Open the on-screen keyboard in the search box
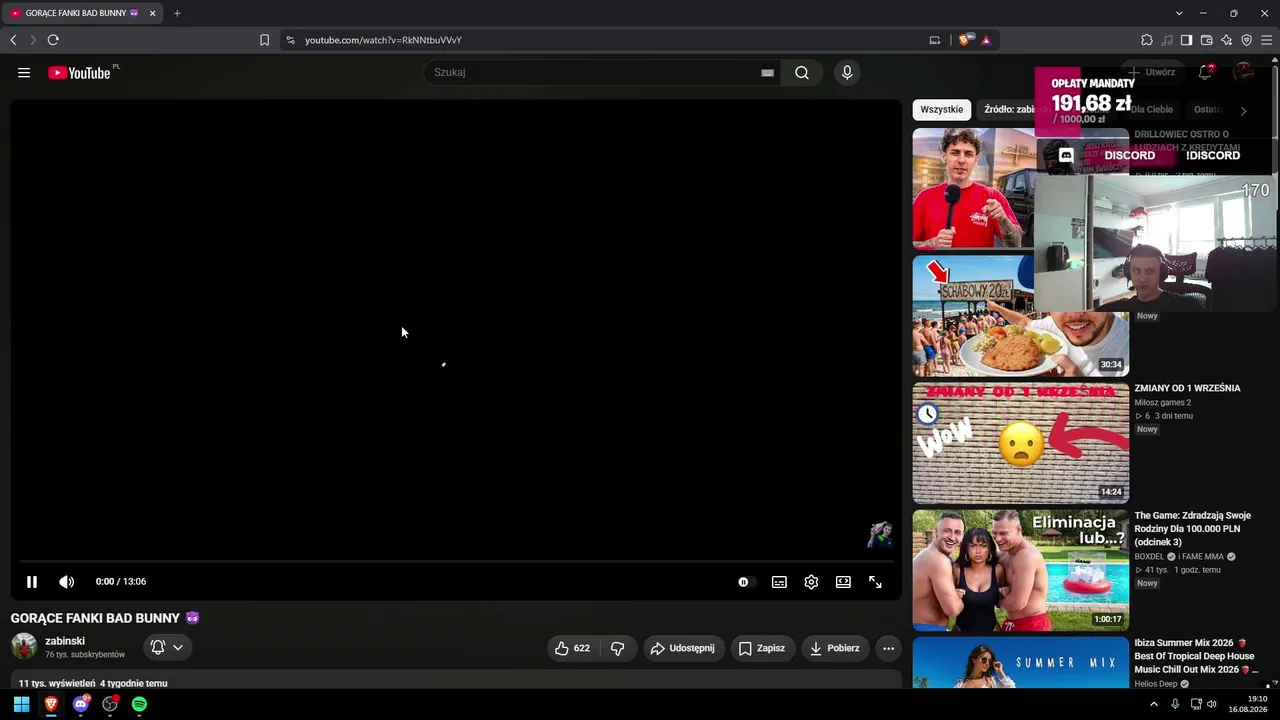The width and height of the screenshot is (1280, 720). coord(767,73)
